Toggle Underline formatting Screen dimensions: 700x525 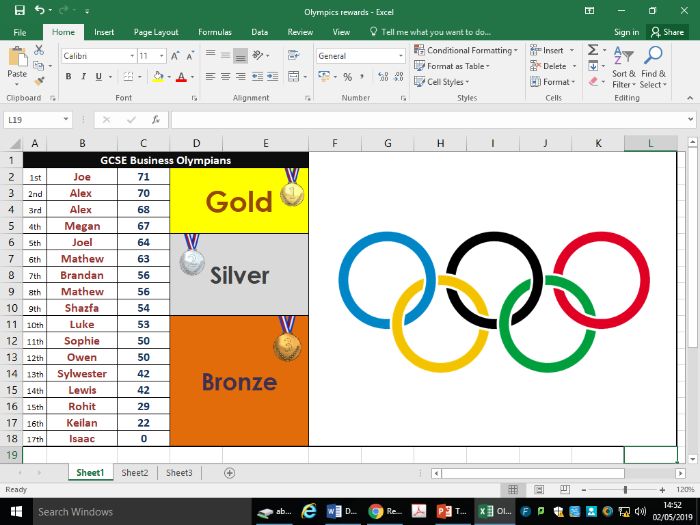[x=99, y=77]
